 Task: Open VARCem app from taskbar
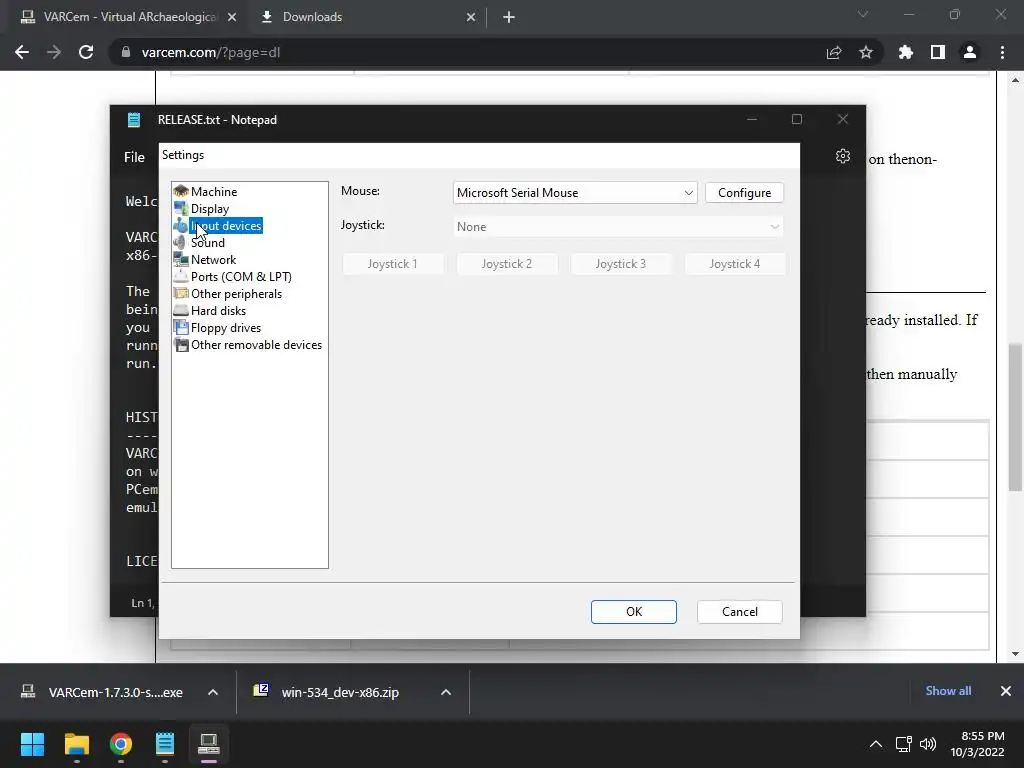(209, 744)
